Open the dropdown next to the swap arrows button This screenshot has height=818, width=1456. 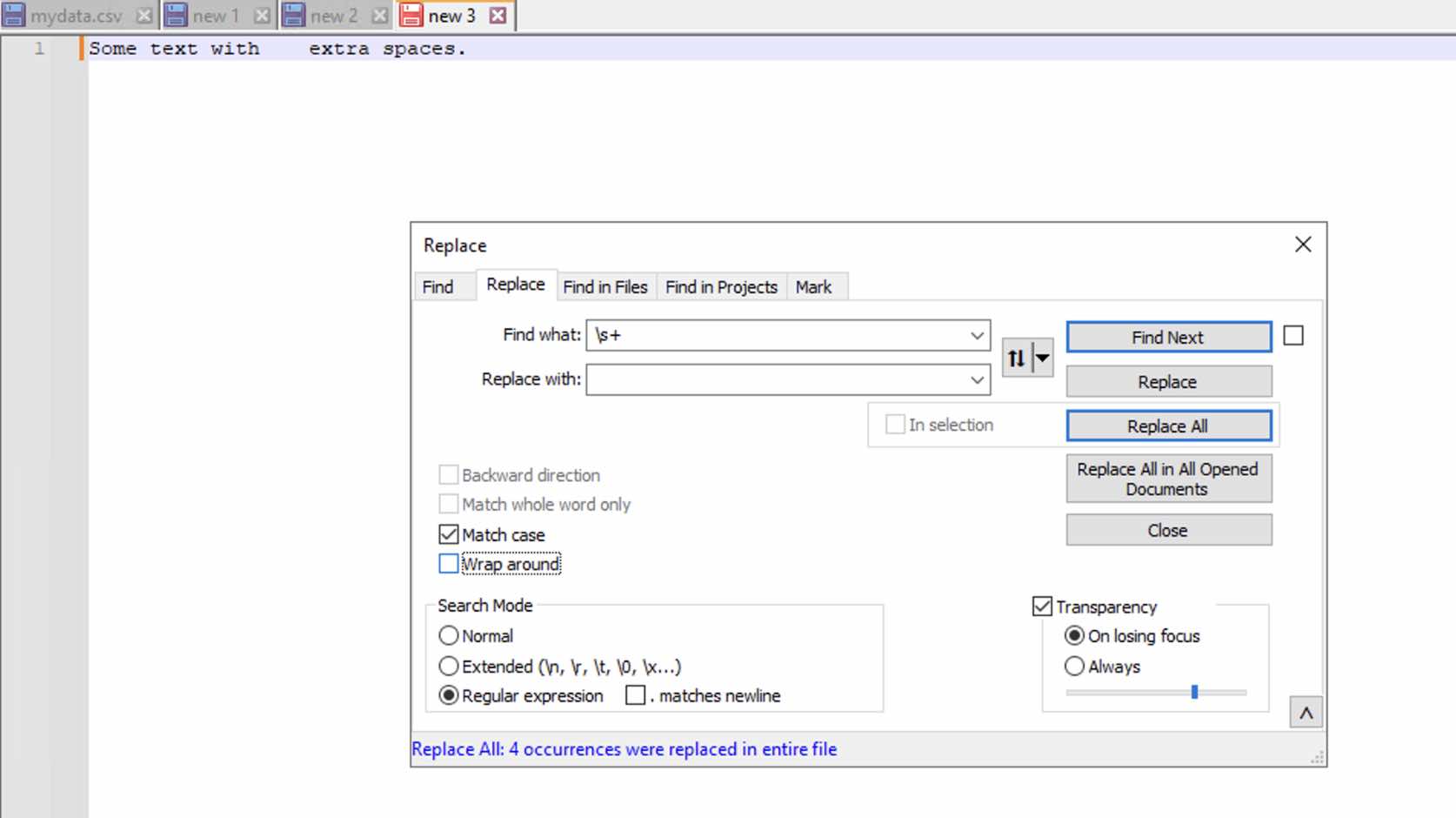coord(1041,357)
